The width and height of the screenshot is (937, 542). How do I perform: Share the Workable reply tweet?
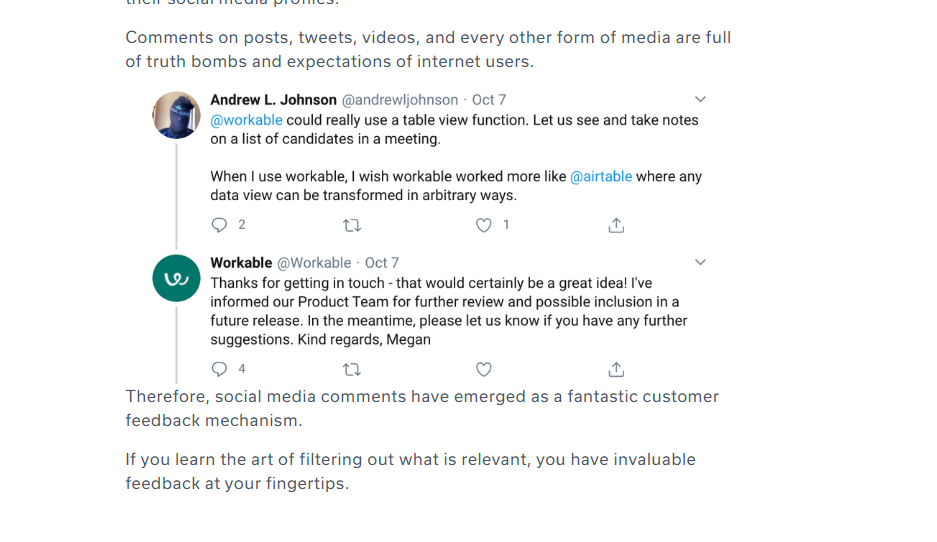click(616, 369)
